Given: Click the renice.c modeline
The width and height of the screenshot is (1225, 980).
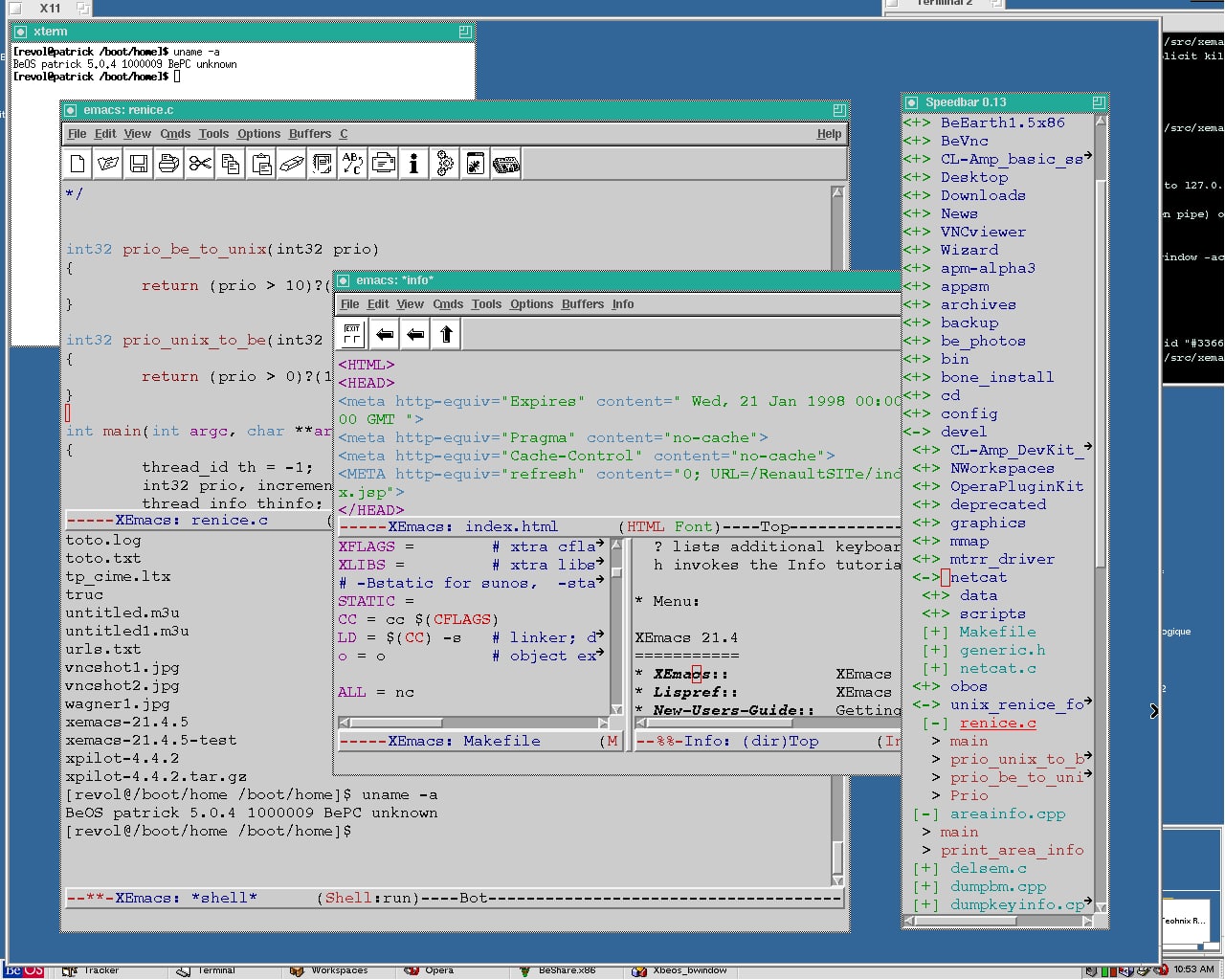Looking at the screenshot, I should pyautogui.click(x=198, y=521).
